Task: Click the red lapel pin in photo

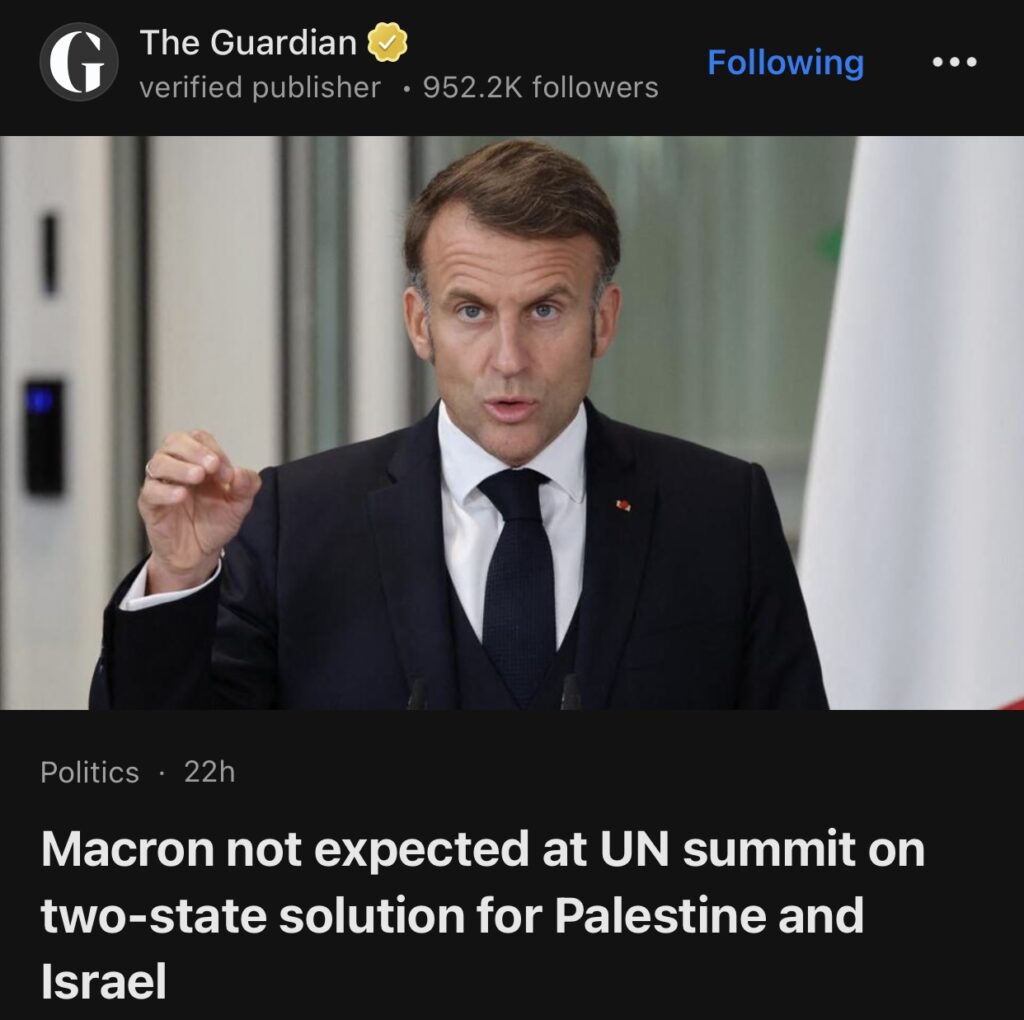Action: click(623, 505)
